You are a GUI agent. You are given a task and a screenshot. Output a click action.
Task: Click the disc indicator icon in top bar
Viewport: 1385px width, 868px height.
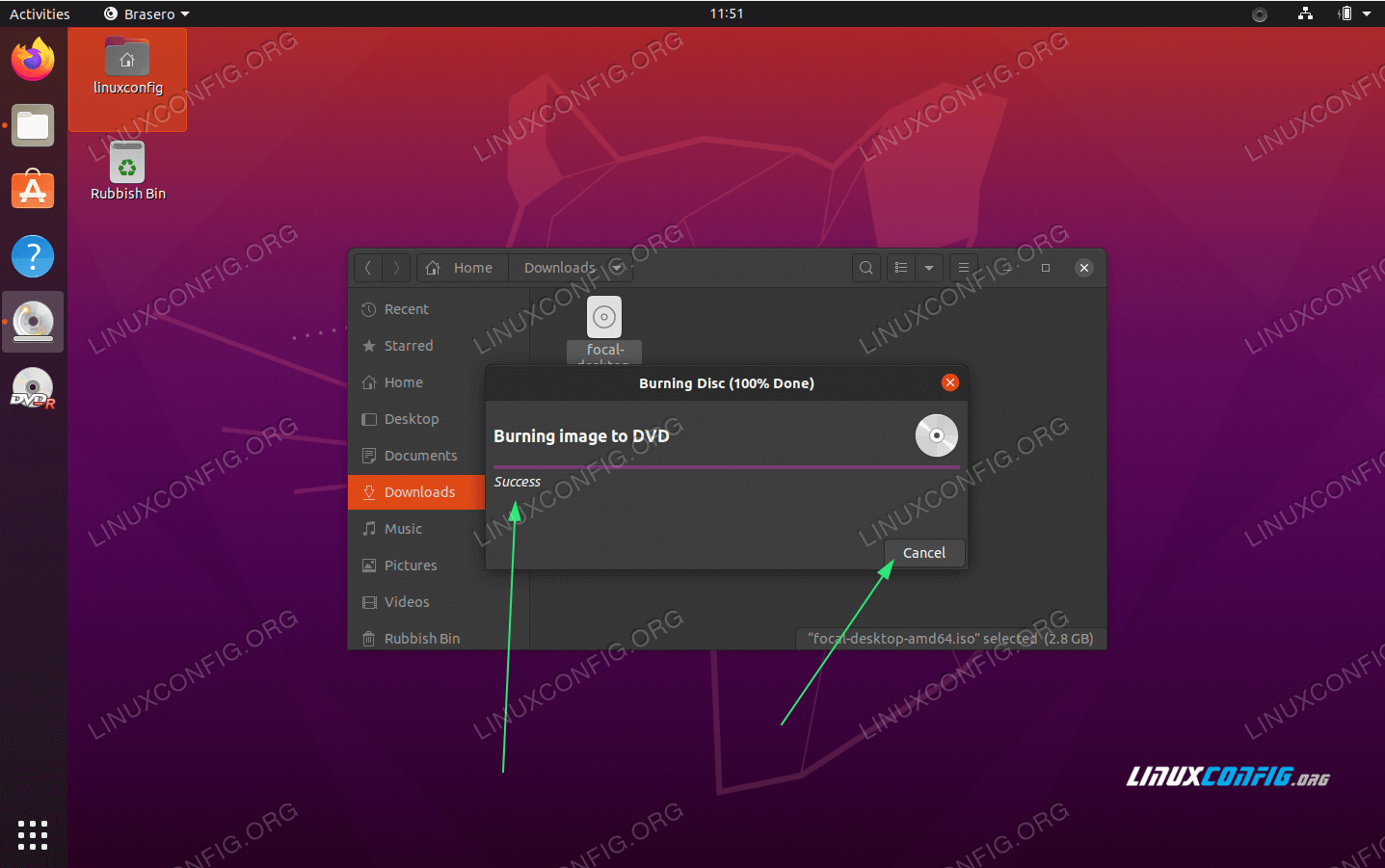pos(1260,14)
